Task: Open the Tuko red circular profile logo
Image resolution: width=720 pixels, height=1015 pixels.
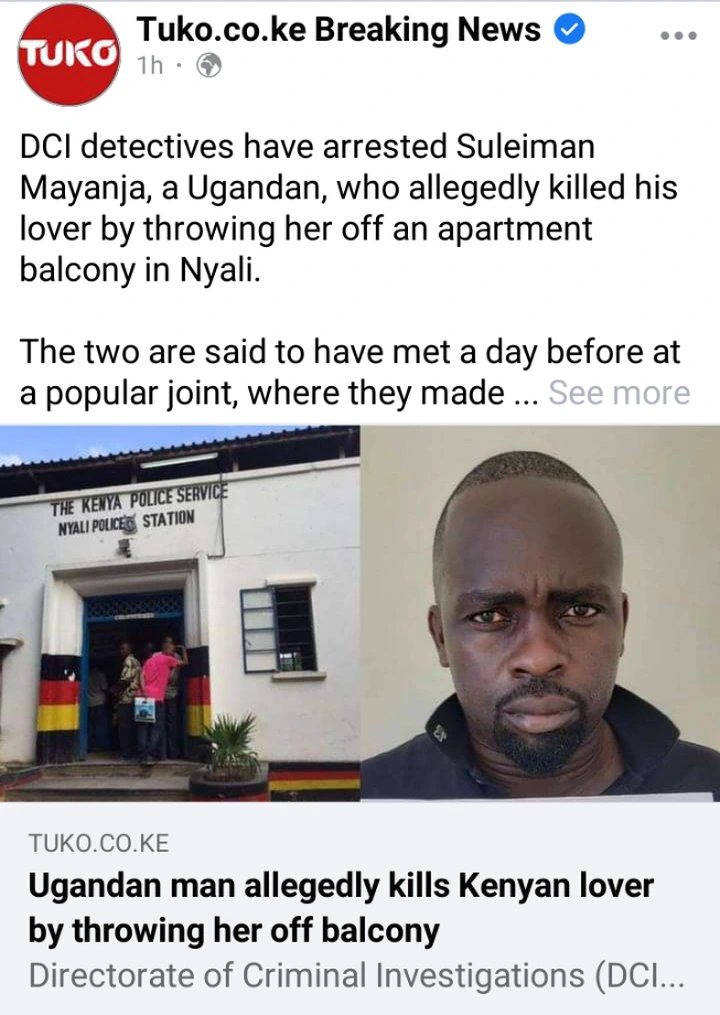Action: pos(69,54)
